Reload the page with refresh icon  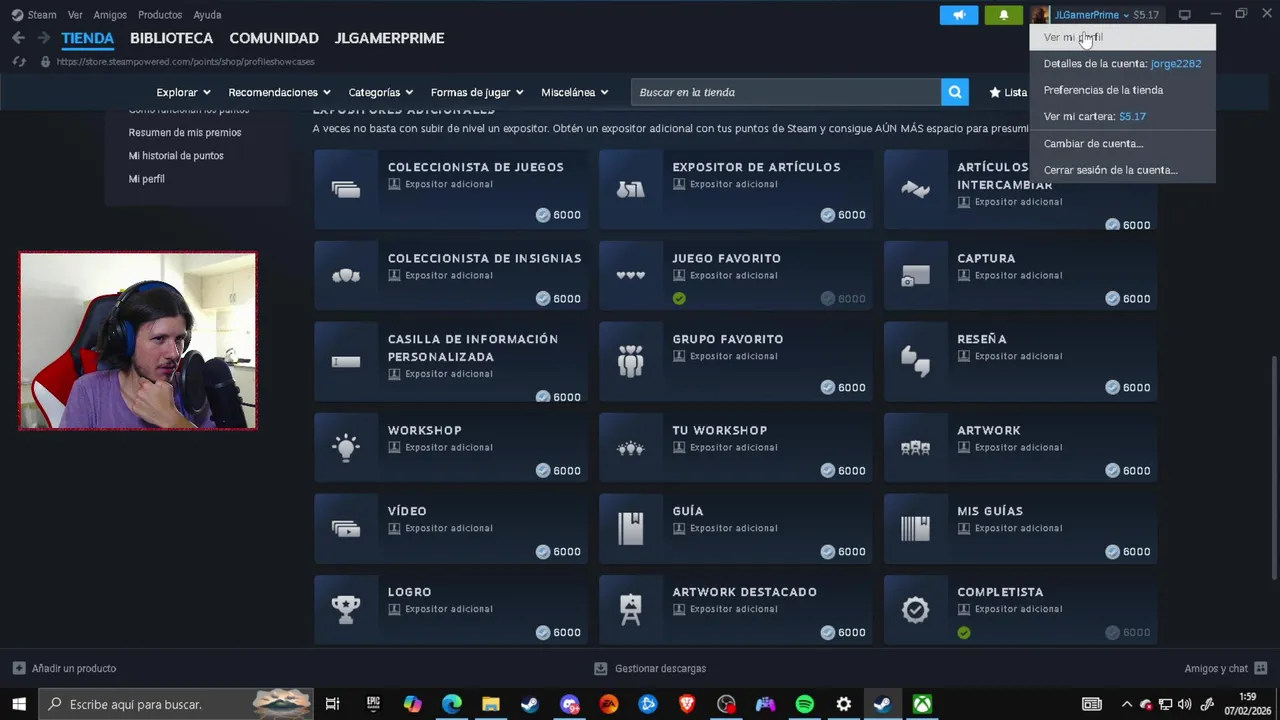(19, 62)
